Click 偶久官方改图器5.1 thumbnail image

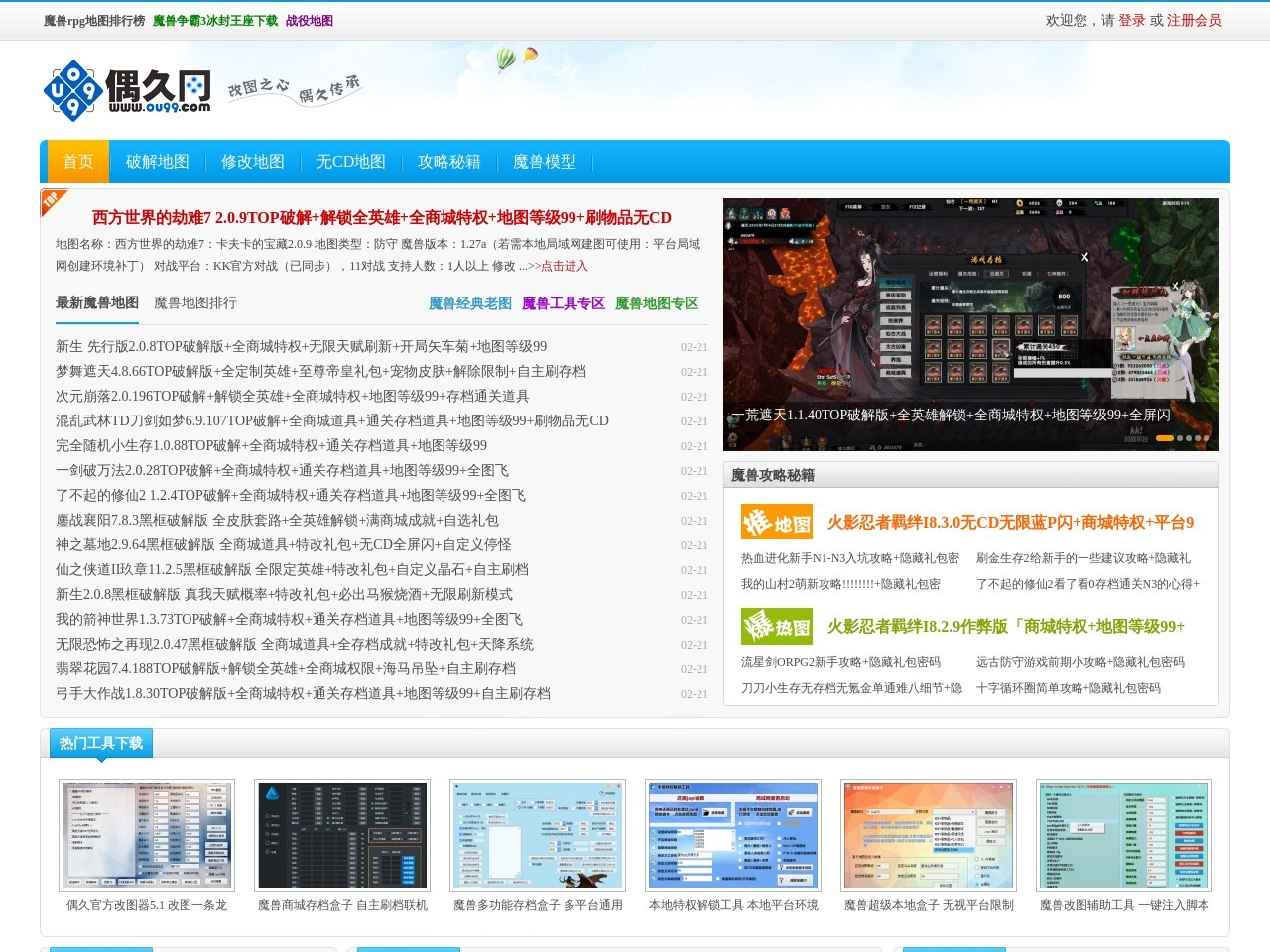pyautogui.click(x=147, y=836)
